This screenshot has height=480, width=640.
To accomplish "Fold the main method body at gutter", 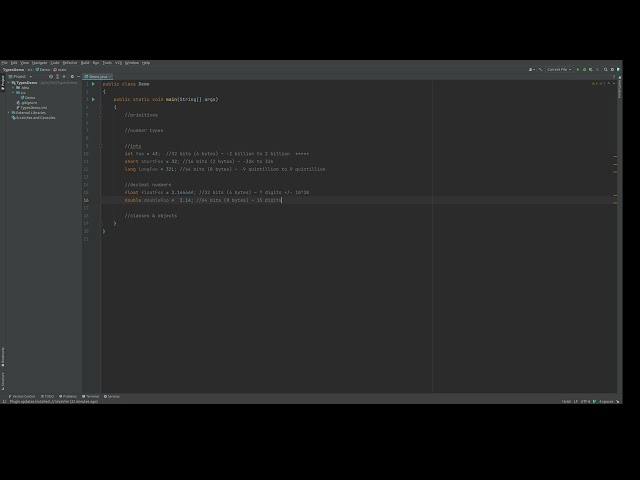I will 101,107.
